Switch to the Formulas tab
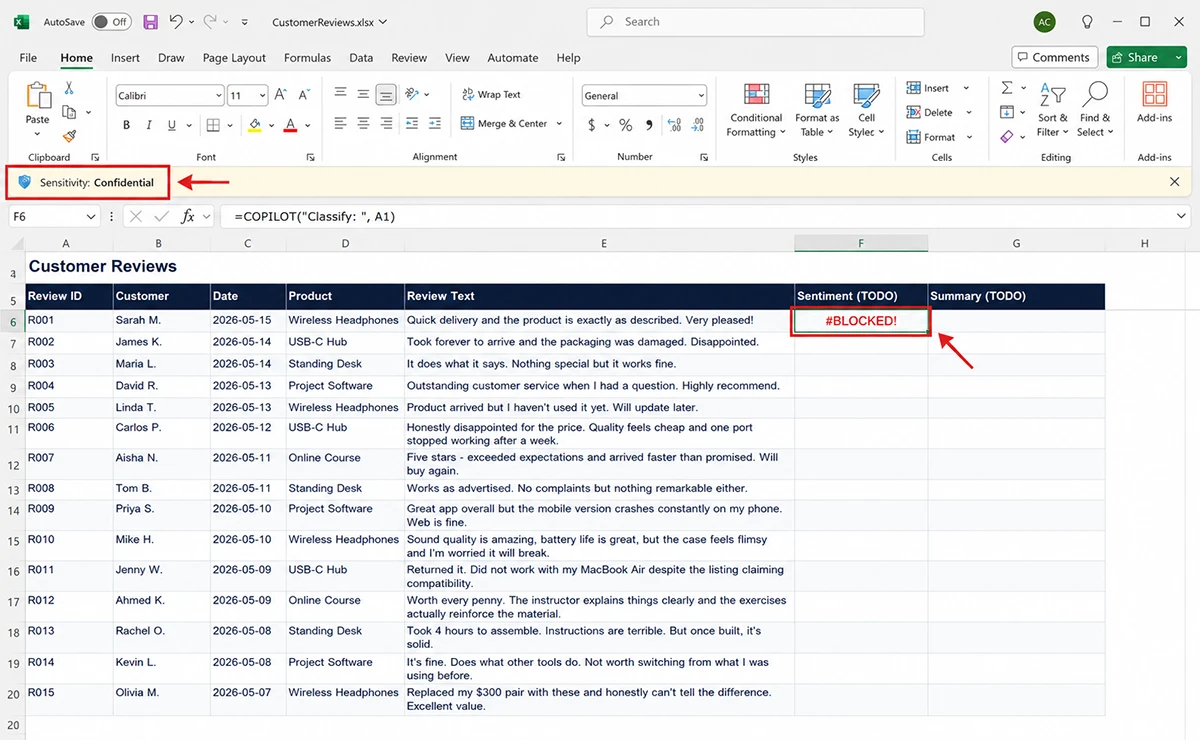 pyautogui.click(x=307, y=58)
